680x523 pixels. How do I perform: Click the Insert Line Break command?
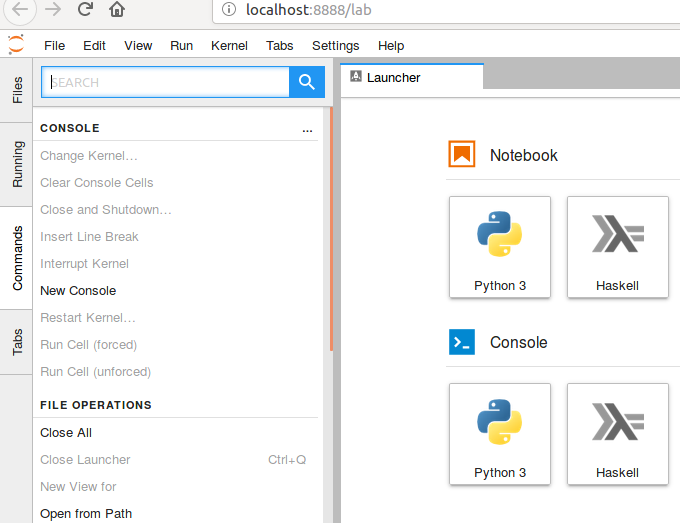89,236
